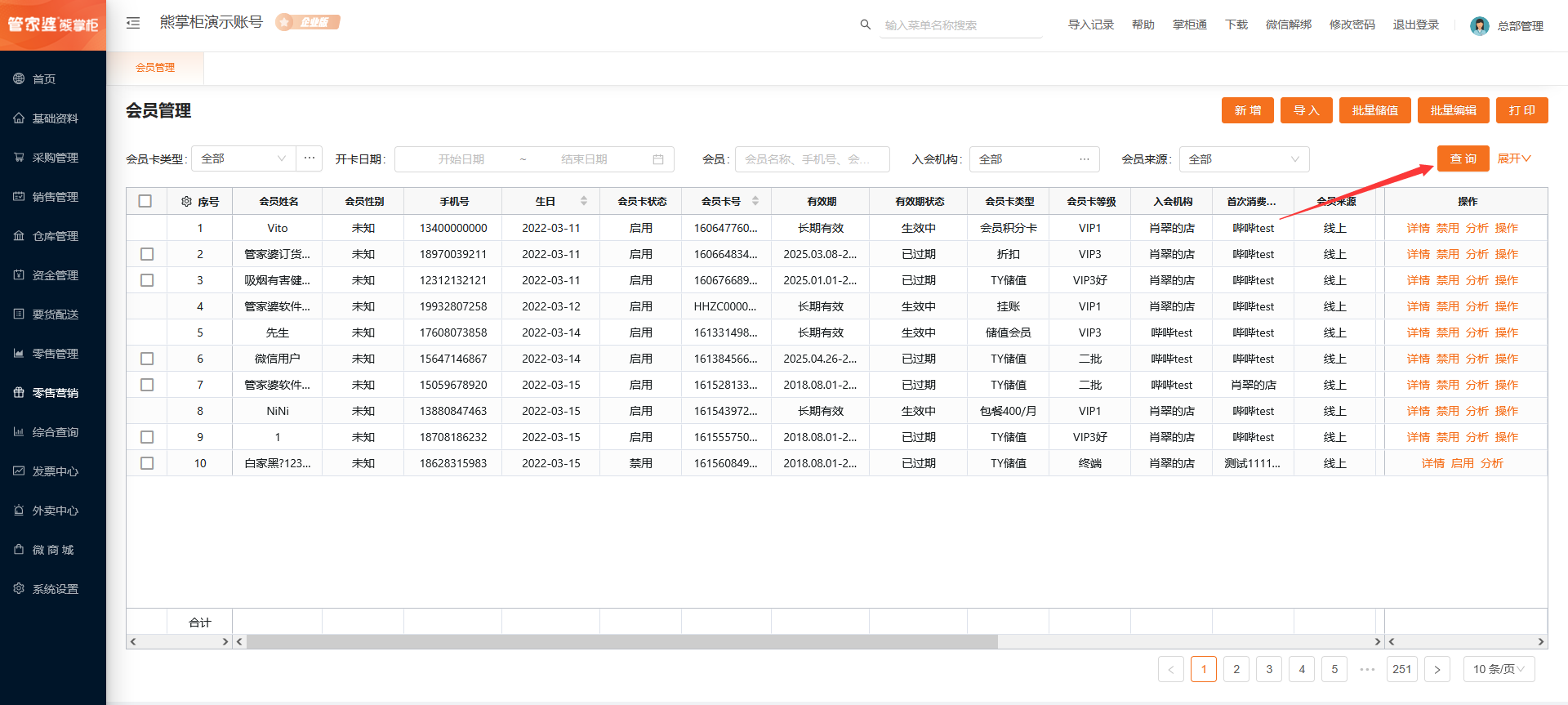Open the 销售管理 sidebar icon
This screenshot has width=1568, height=705.
[x=19, y=196]
